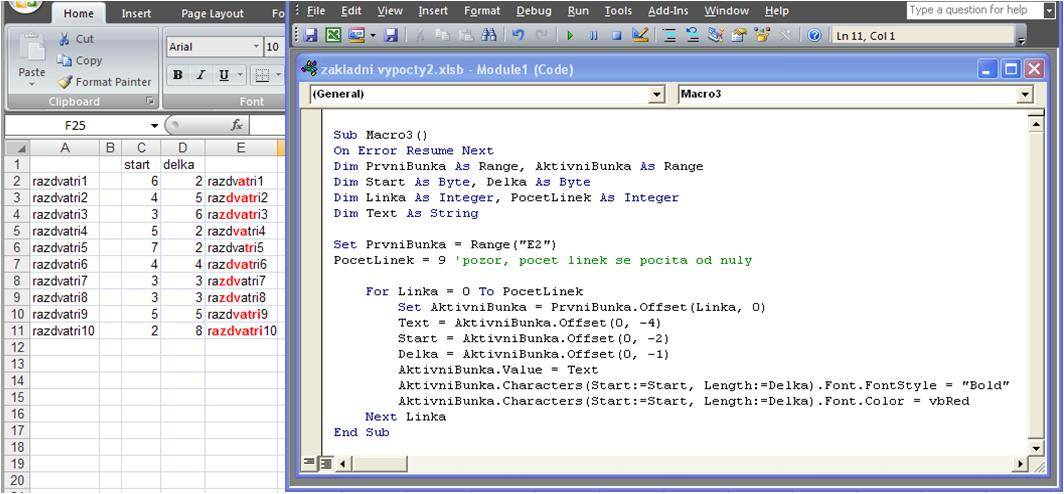This screenshot has width=1064, height=494.
Task: Open the File menu in VBA editor
Action: 316,11
